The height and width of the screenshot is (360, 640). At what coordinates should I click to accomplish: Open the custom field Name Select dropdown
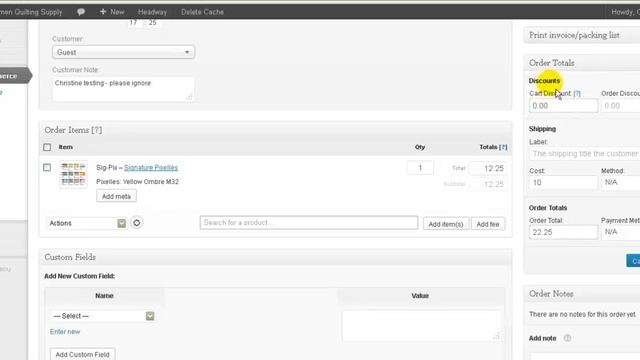click(103, 316)
